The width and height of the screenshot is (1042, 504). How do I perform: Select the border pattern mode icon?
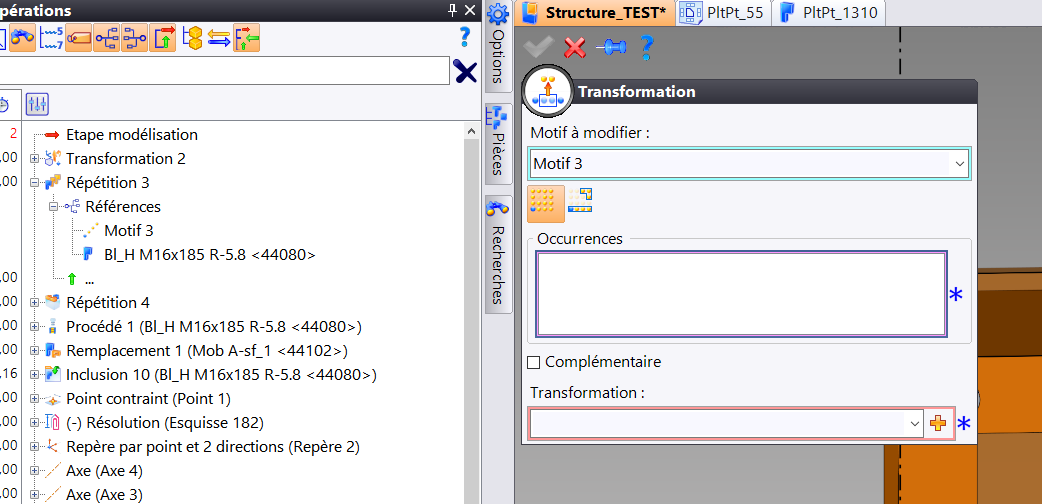click(580, 201)
